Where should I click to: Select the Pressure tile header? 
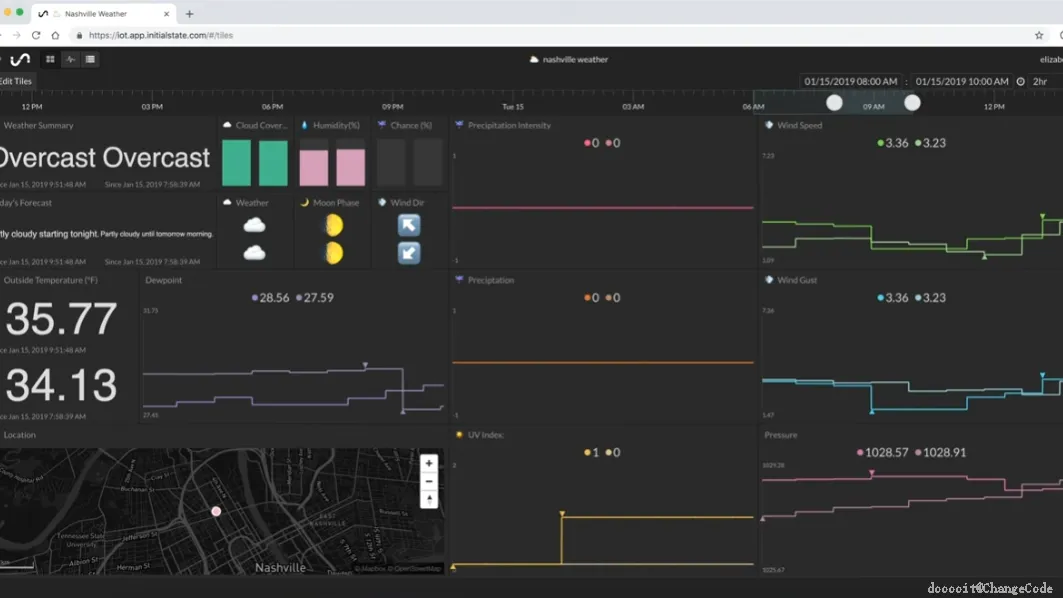pyautogui.click(x=781, y=435)
